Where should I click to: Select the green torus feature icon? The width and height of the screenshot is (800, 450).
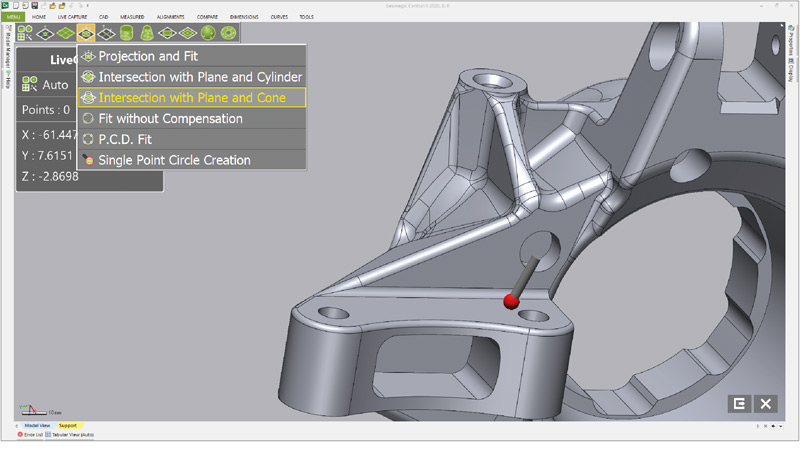pyautogui.click(x=228, y=34)
